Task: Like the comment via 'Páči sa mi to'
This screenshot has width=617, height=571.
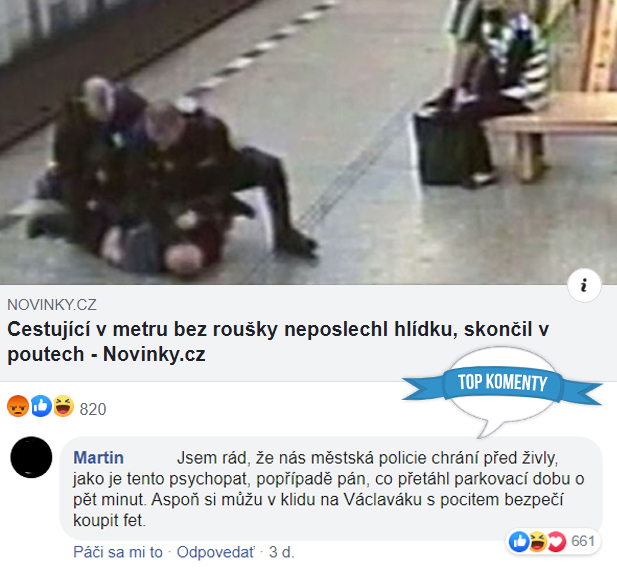Action: pyautogui.click(x=118, y=552)
